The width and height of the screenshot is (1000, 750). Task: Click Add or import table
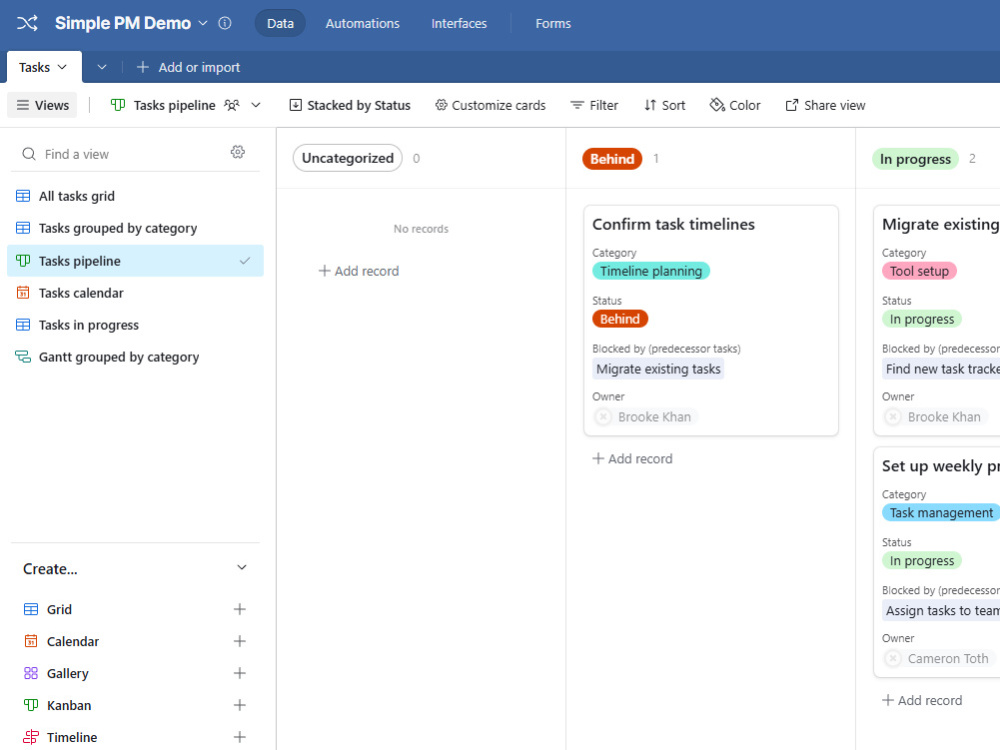click(x=188, y=67)
